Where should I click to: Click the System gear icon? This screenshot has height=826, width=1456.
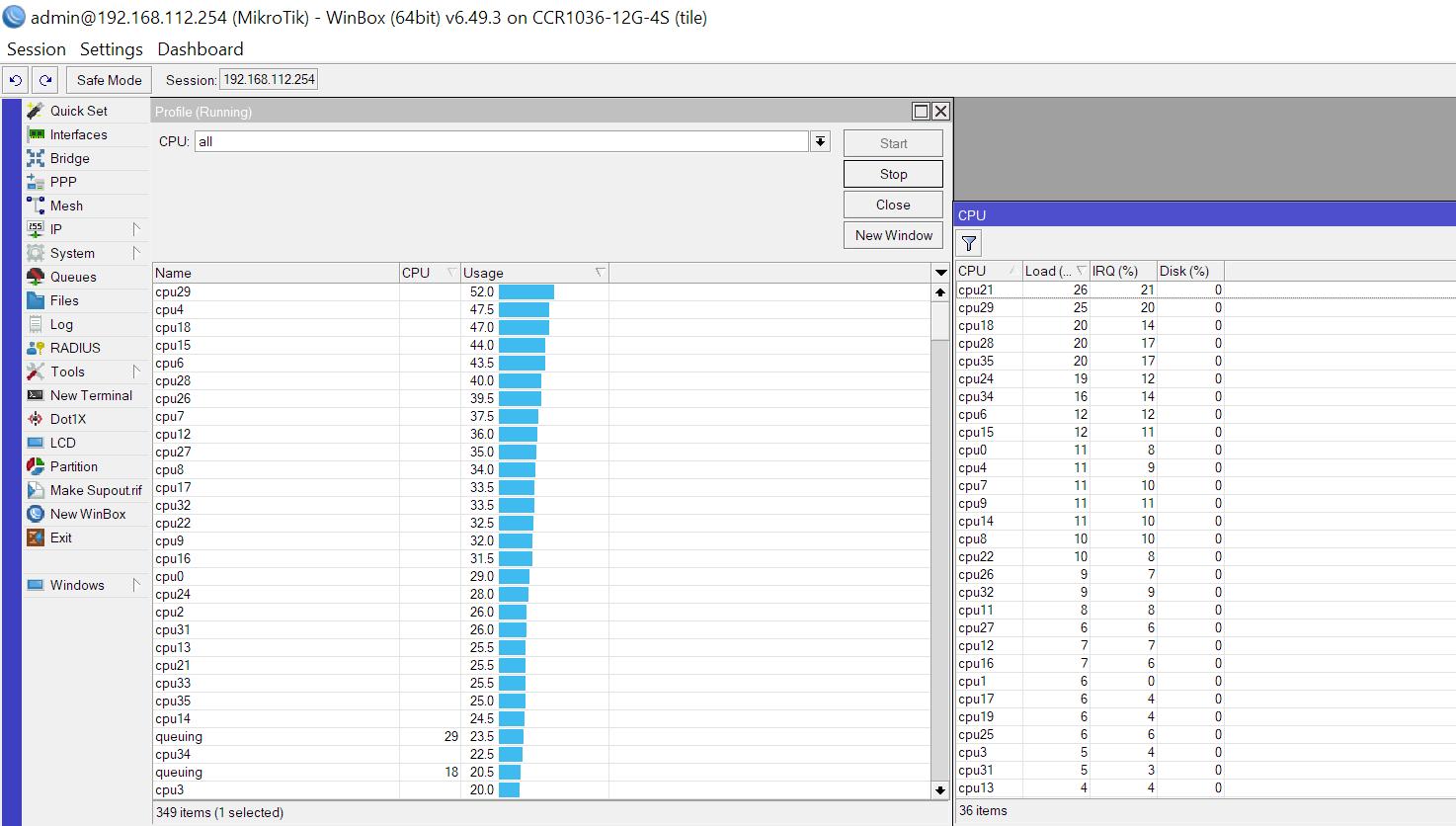pyautogui.click(x=36, y=253)
